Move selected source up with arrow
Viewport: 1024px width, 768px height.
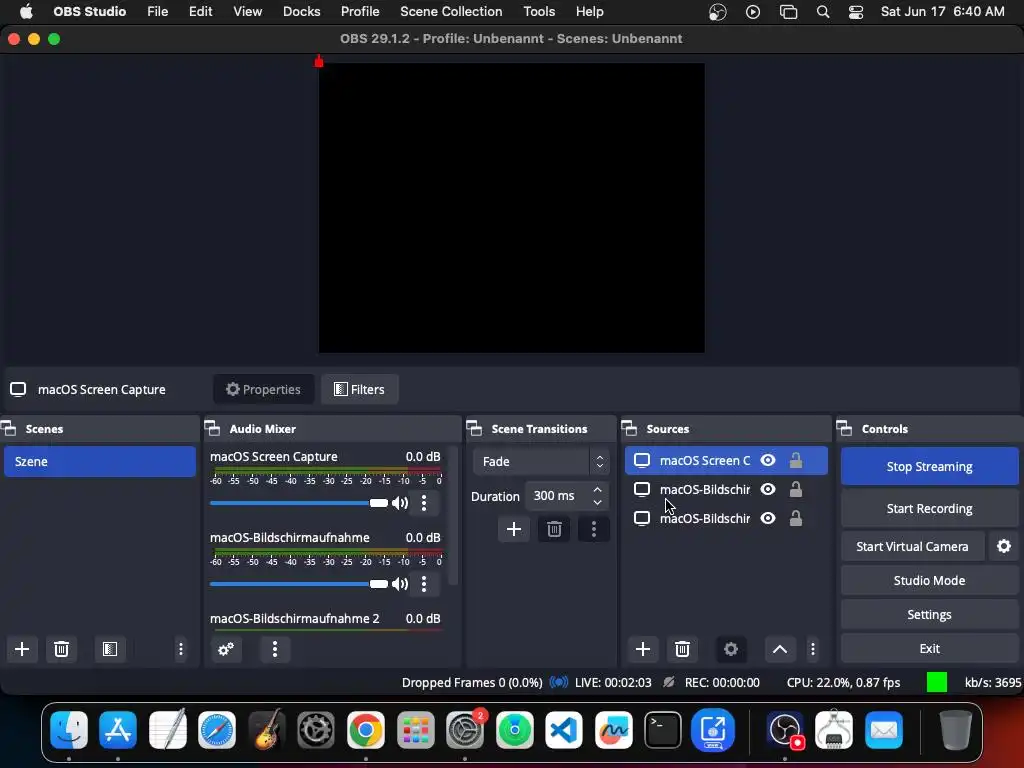pyautogui.click(x=780, y=649)
